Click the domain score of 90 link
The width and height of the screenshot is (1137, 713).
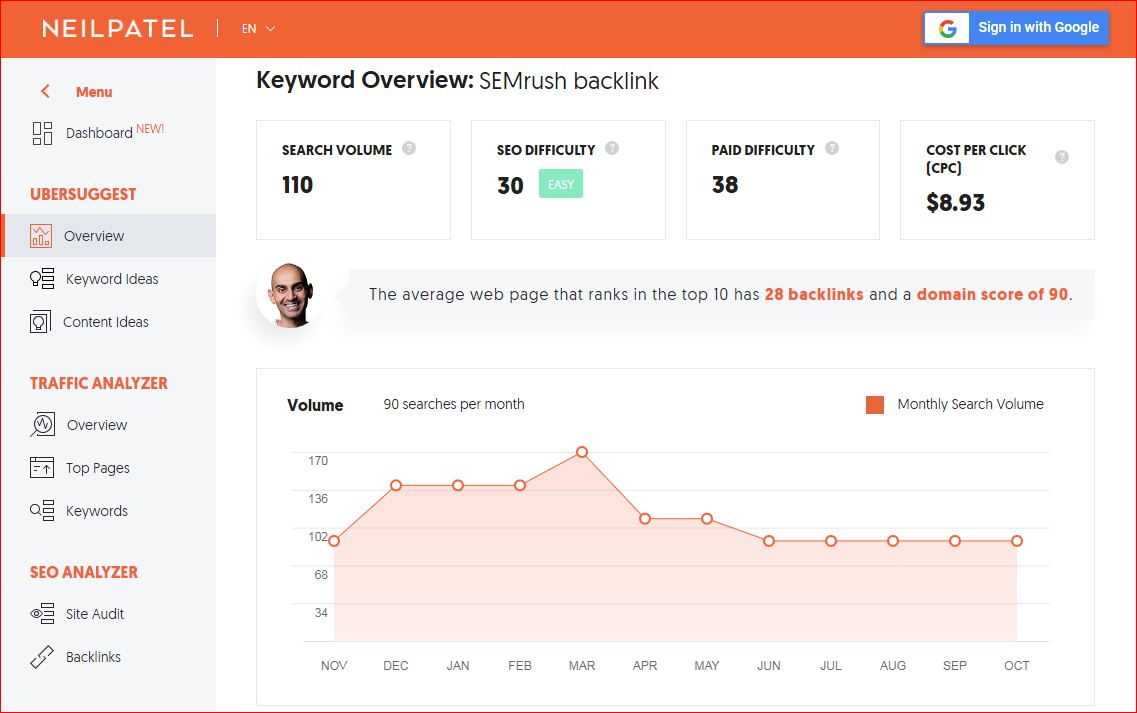click(x=992, y=294)
